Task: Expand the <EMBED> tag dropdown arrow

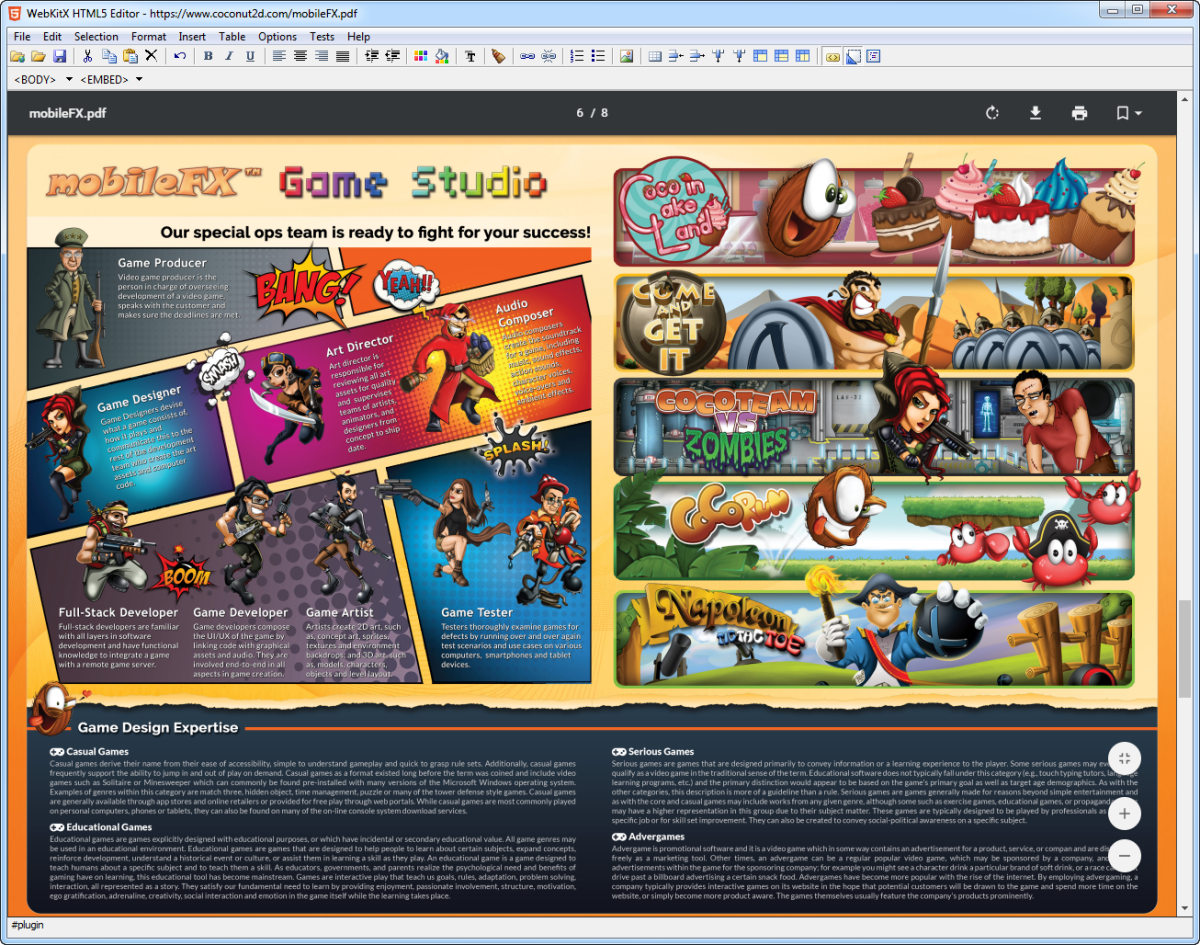Action: pyautogui.click(x=139, y=79)
